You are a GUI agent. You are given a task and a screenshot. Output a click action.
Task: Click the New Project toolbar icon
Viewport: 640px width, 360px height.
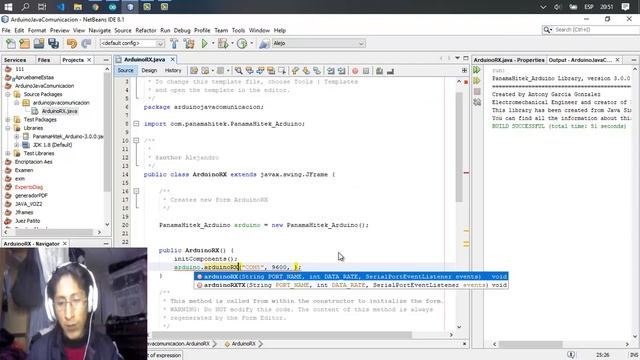24,43
